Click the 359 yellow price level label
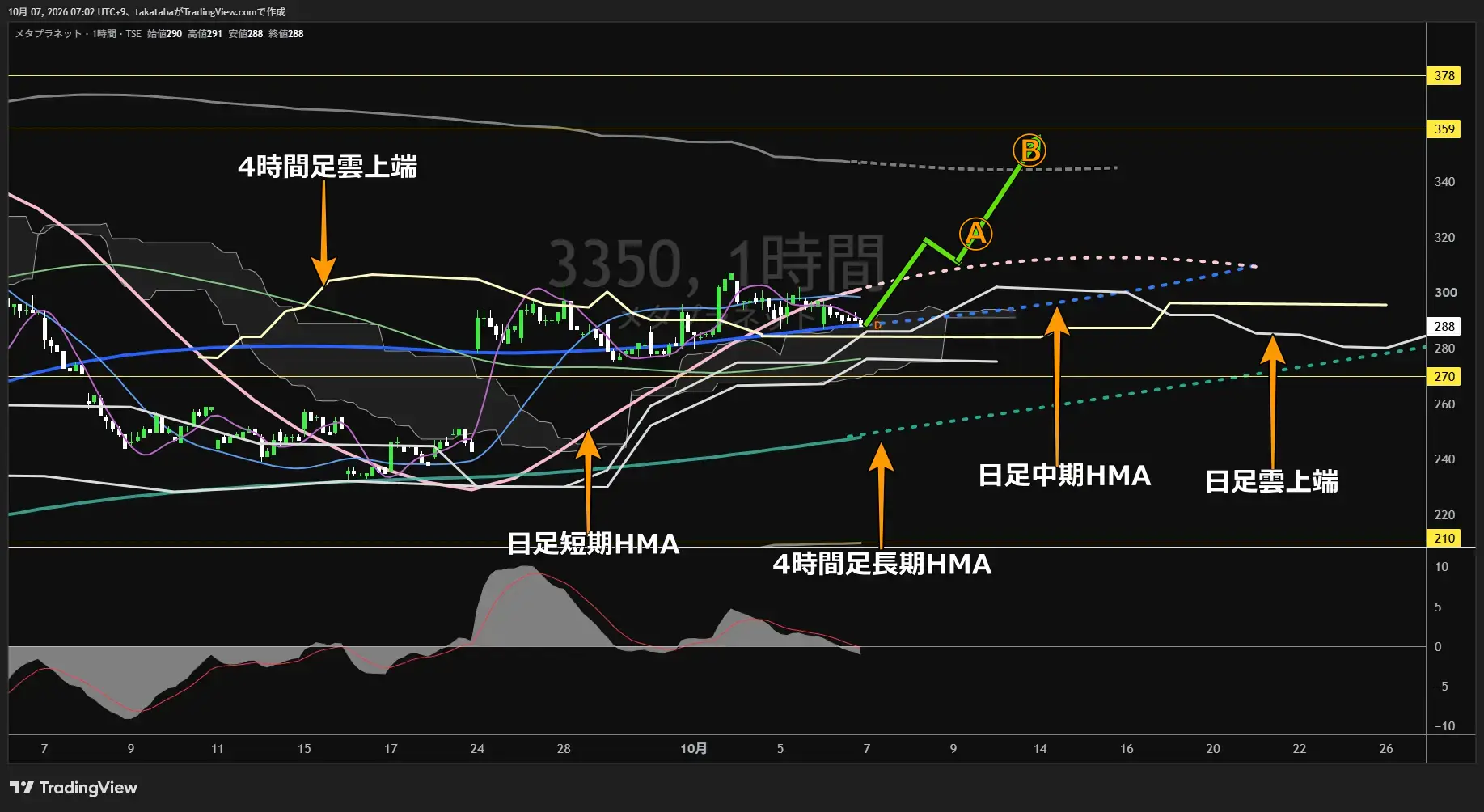Viewport: 1484px width, 812px height. [x=1444, y=129]
